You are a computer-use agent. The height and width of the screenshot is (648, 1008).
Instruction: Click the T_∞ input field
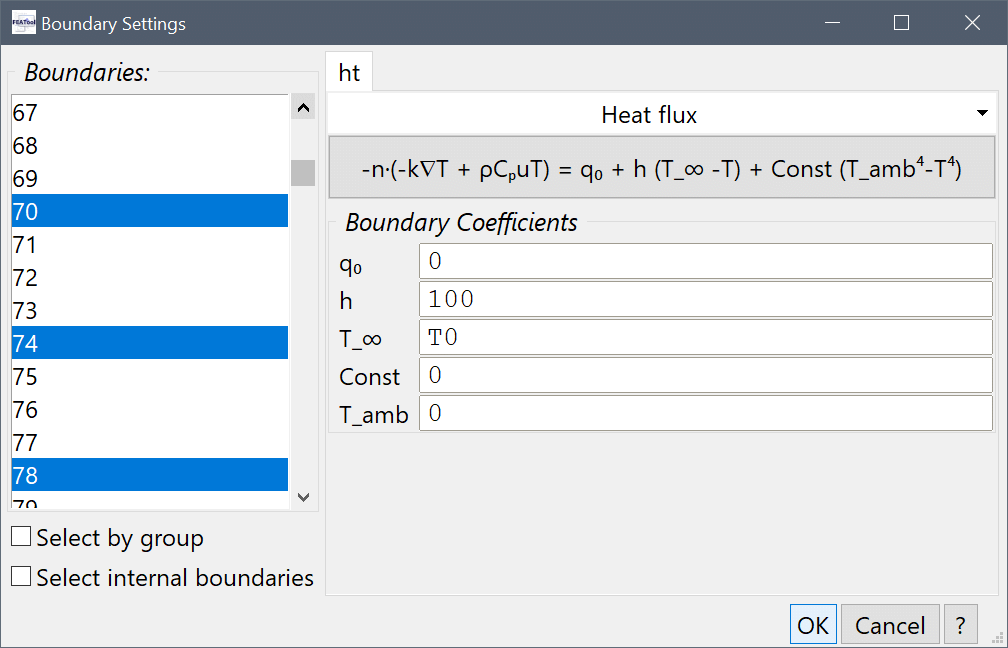(705, 337)
